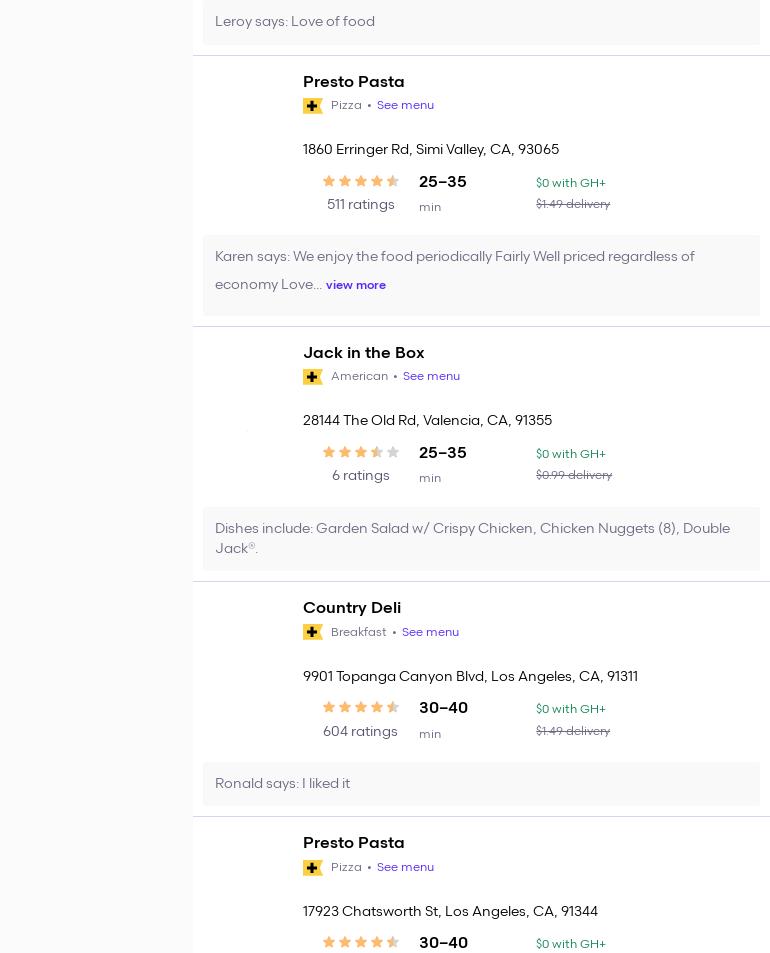Screen dimensions: 770x953
Task: Open the Country Deli restaurant title
Action: (352, 608)
